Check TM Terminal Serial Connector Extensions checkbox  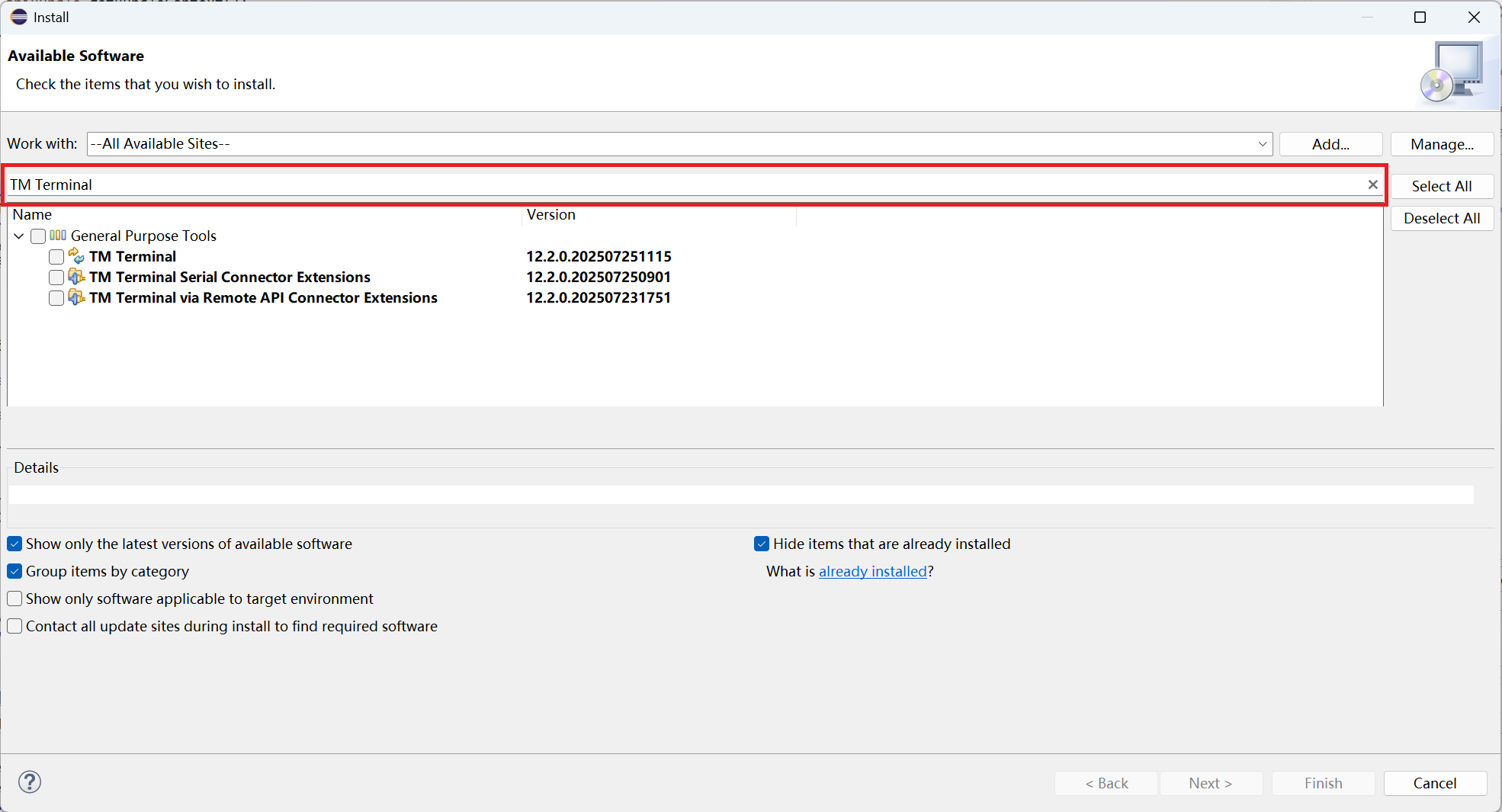pos(56,278)
